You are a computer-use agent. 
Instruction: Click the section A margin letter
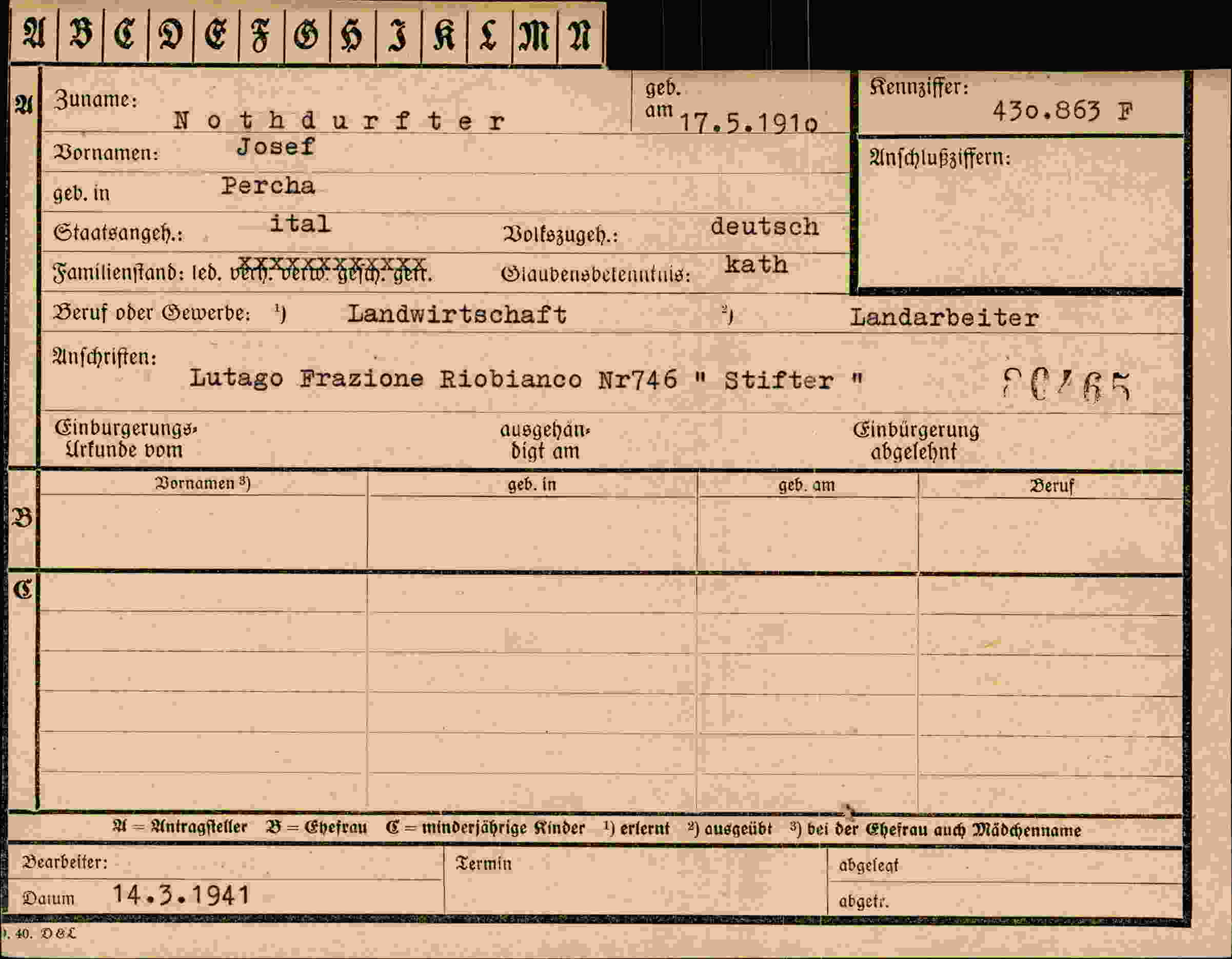[23, 105]
